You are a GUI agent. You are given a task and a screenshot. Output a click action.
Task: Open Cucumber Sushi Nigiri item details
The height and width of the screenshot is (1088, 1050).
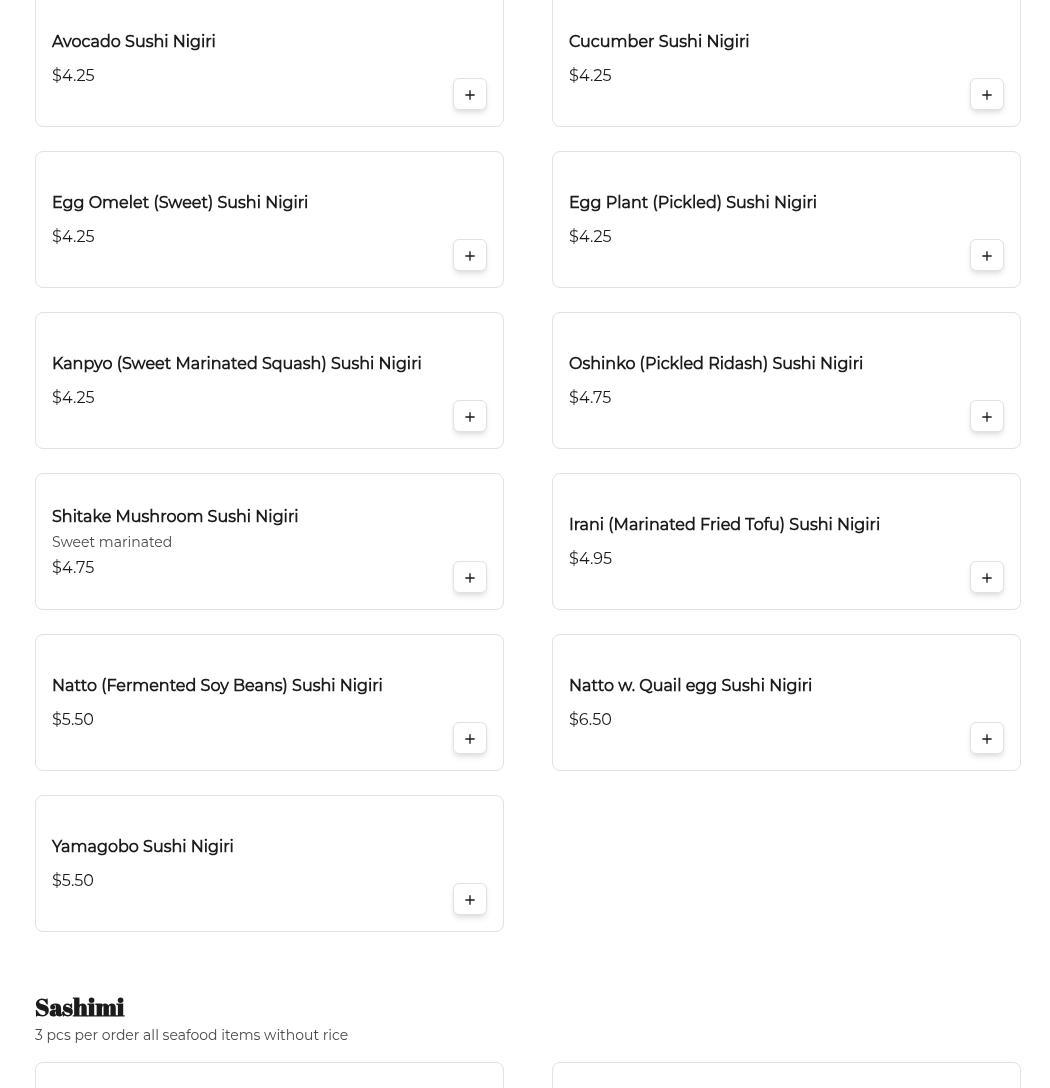point(658,42)
